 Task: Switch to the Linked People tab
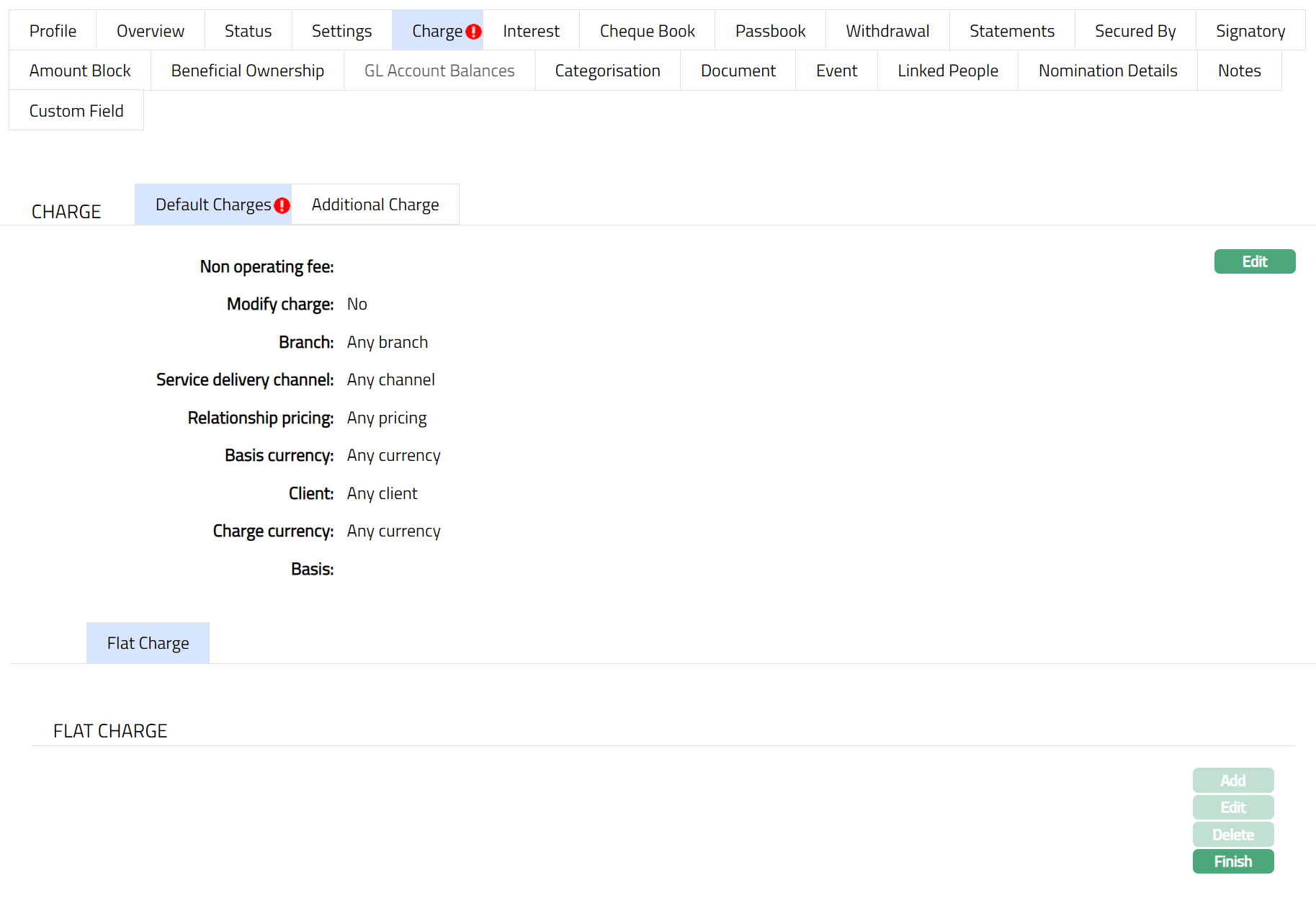coord(947,71)
